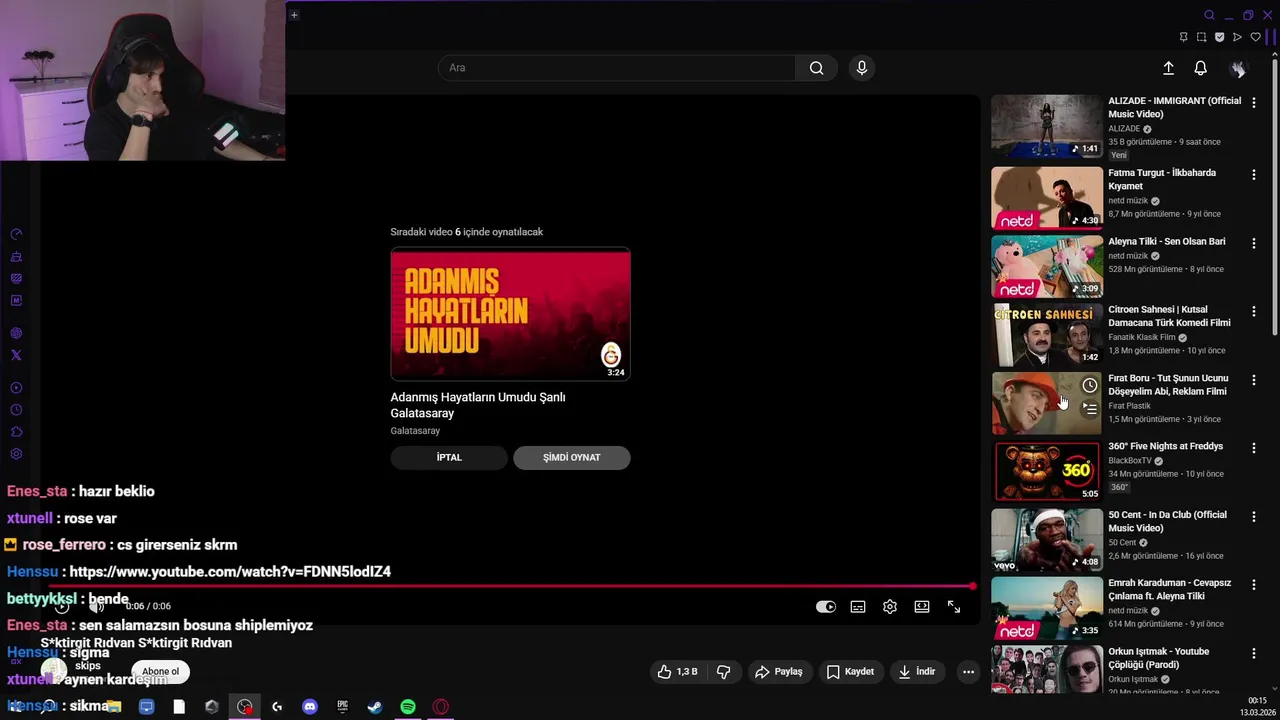The image size is (1280, 720).
Task: Open options menu for Emrah Karaduman - Cevapsız Çınlama
Action: point(1253,584)
